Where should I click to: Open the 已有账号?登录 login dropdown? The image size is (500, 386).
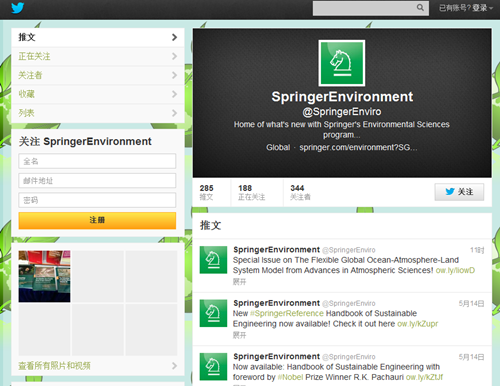click(466, 8)
